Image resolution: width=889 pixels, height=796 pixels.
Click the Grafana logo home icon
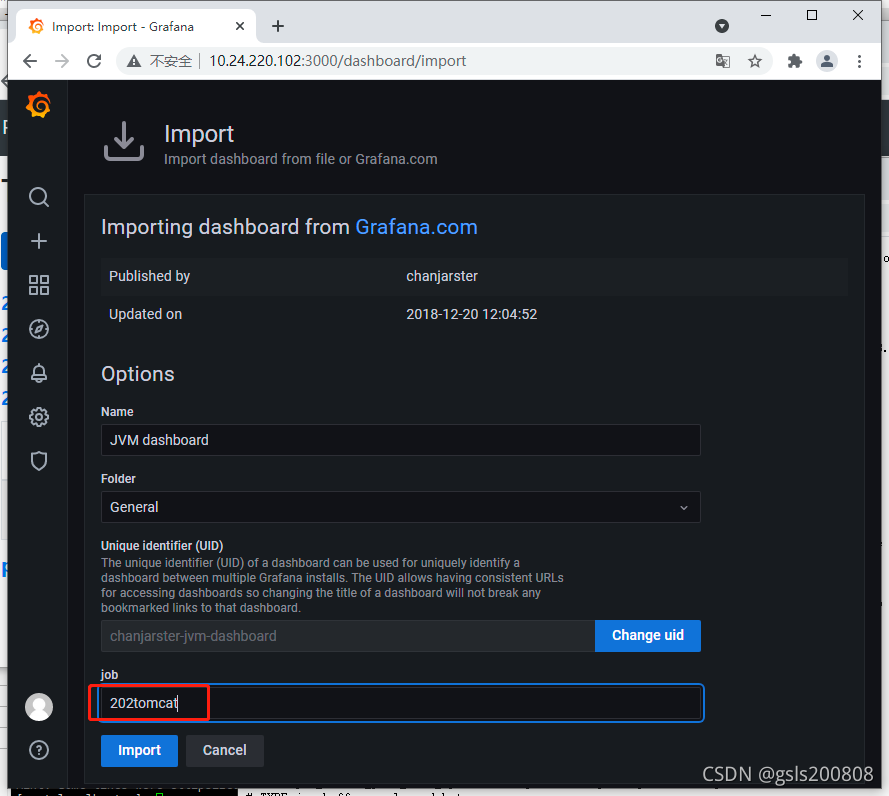tap(39, 105)
